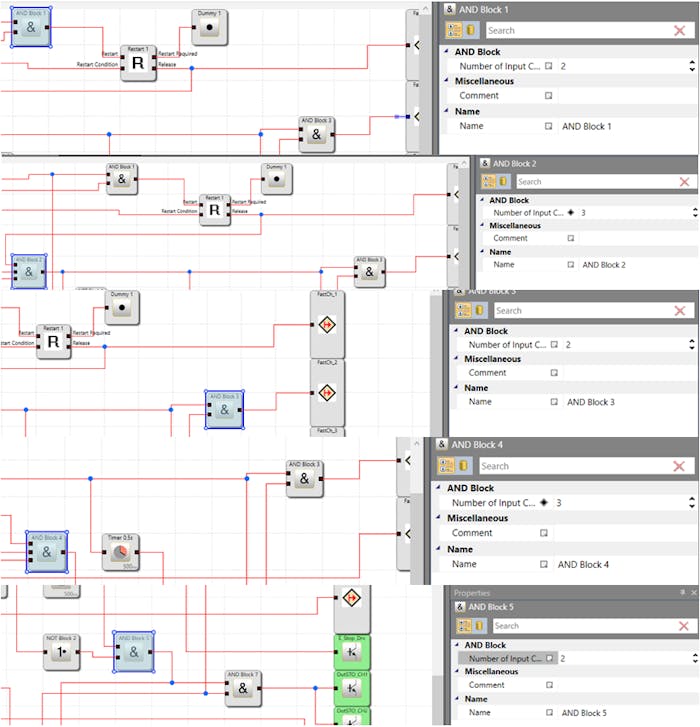This screenshot has height=727, width=700.
Task: Click Name value 'AND Block 5' in properties
Action: click(584, 713)
